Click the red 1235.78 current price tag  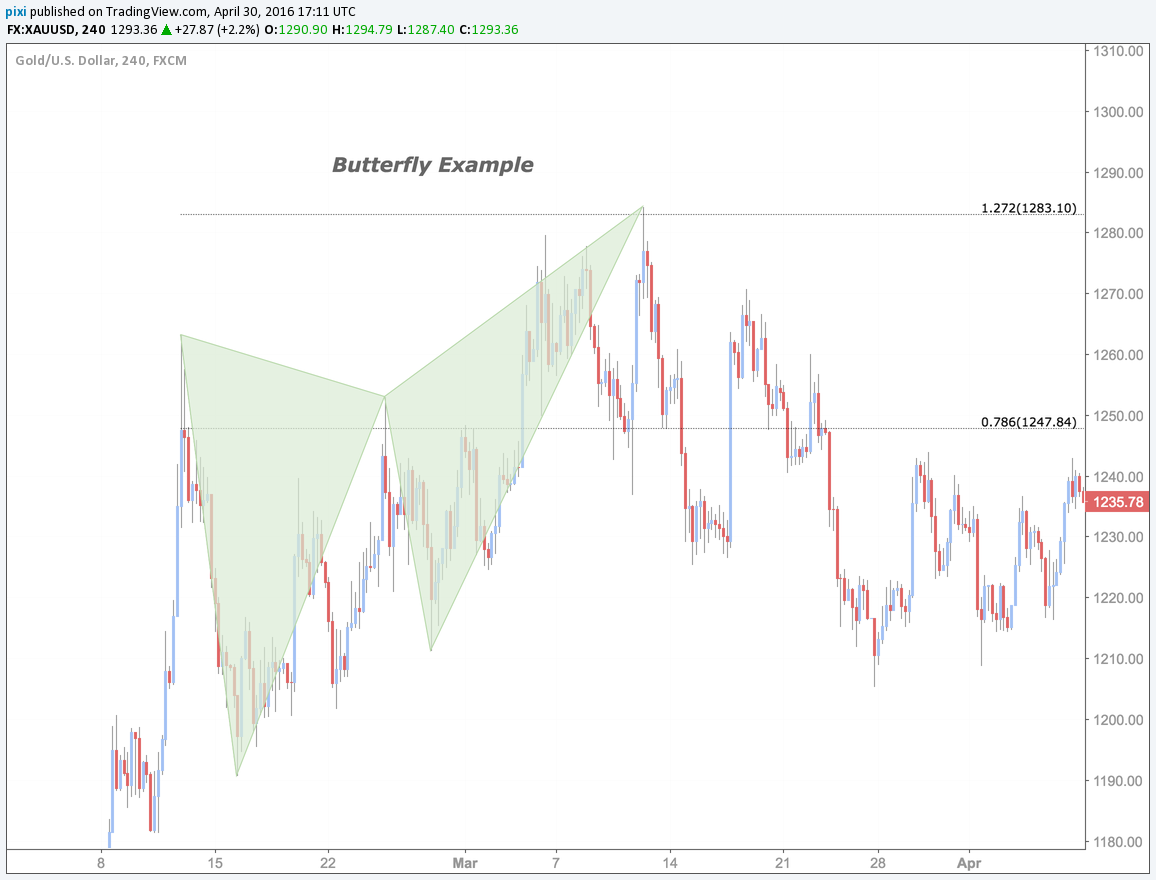(1118, 502)
